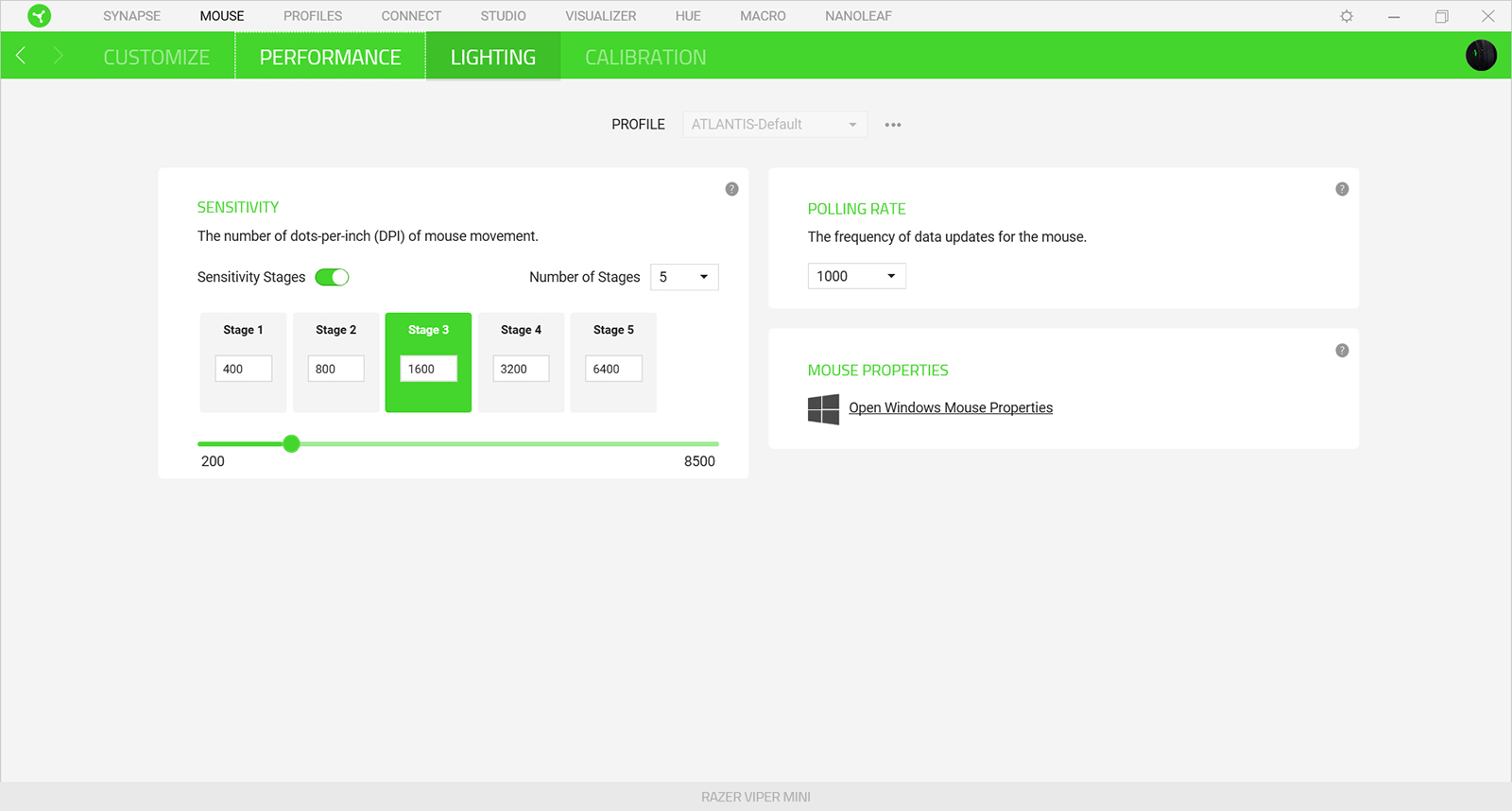Go back with the left arrow
Viewport: 1512px width, 811px height.
coord(21,56)
